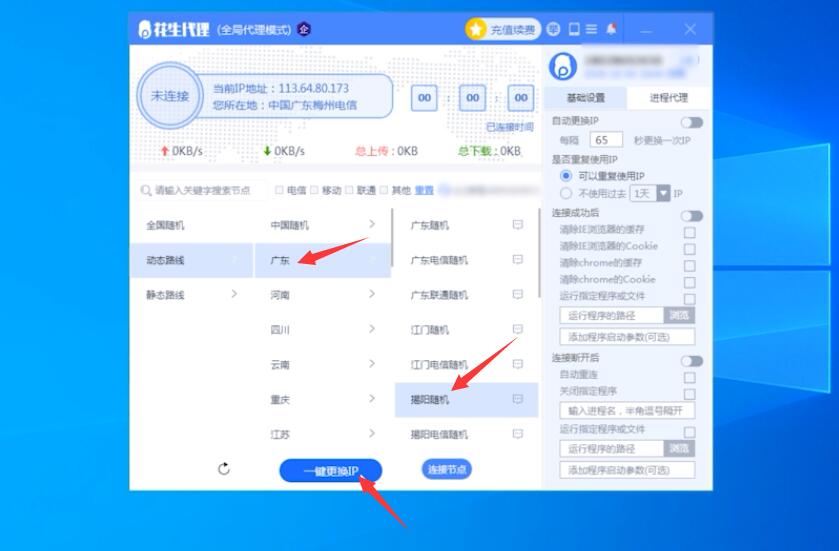Check the 清除IE浏览器的缓存 checkbox
This screenshot has height=551, width=839.
coord(689,232)
